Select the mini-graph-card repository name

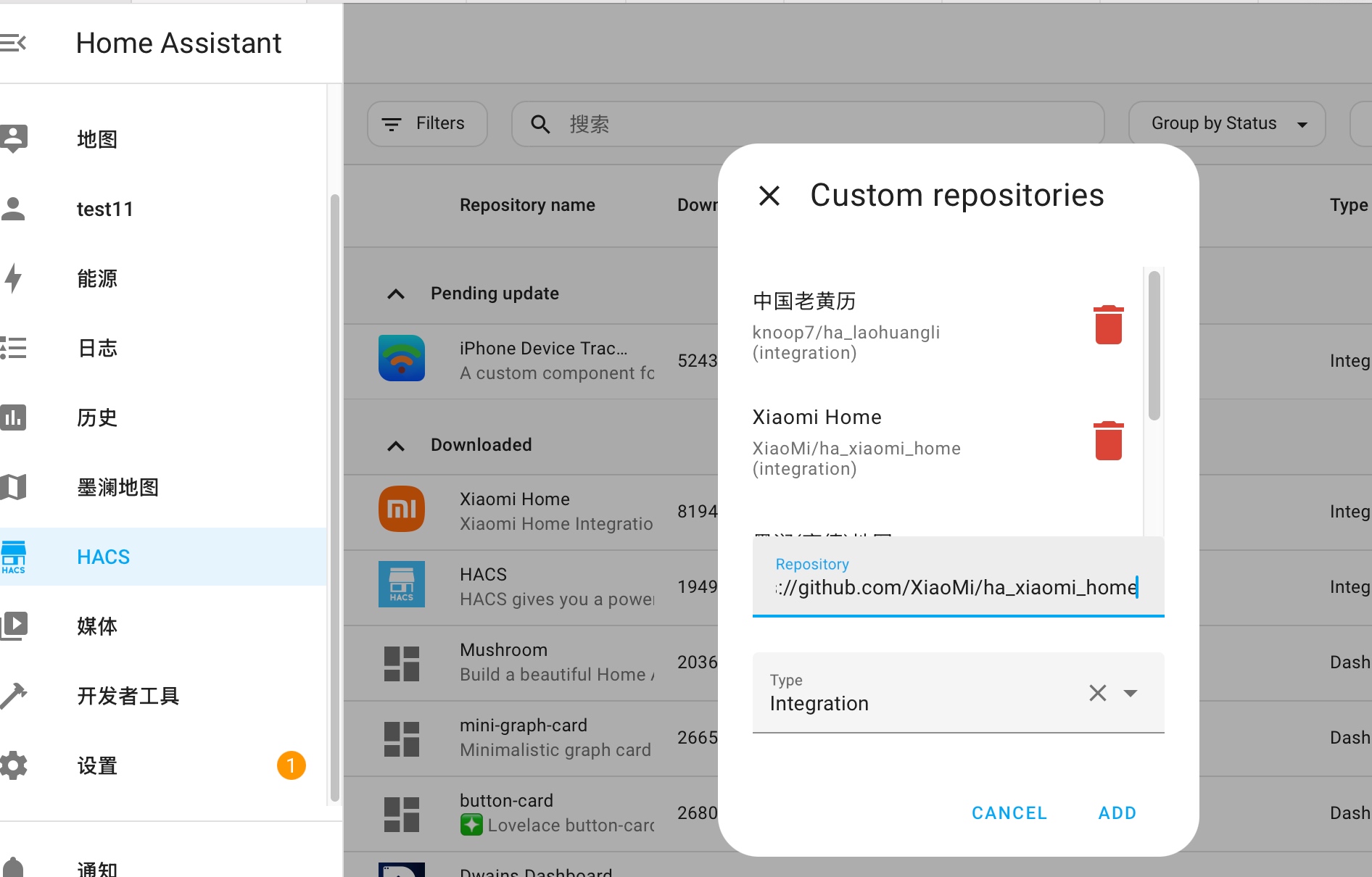(524, 726)
